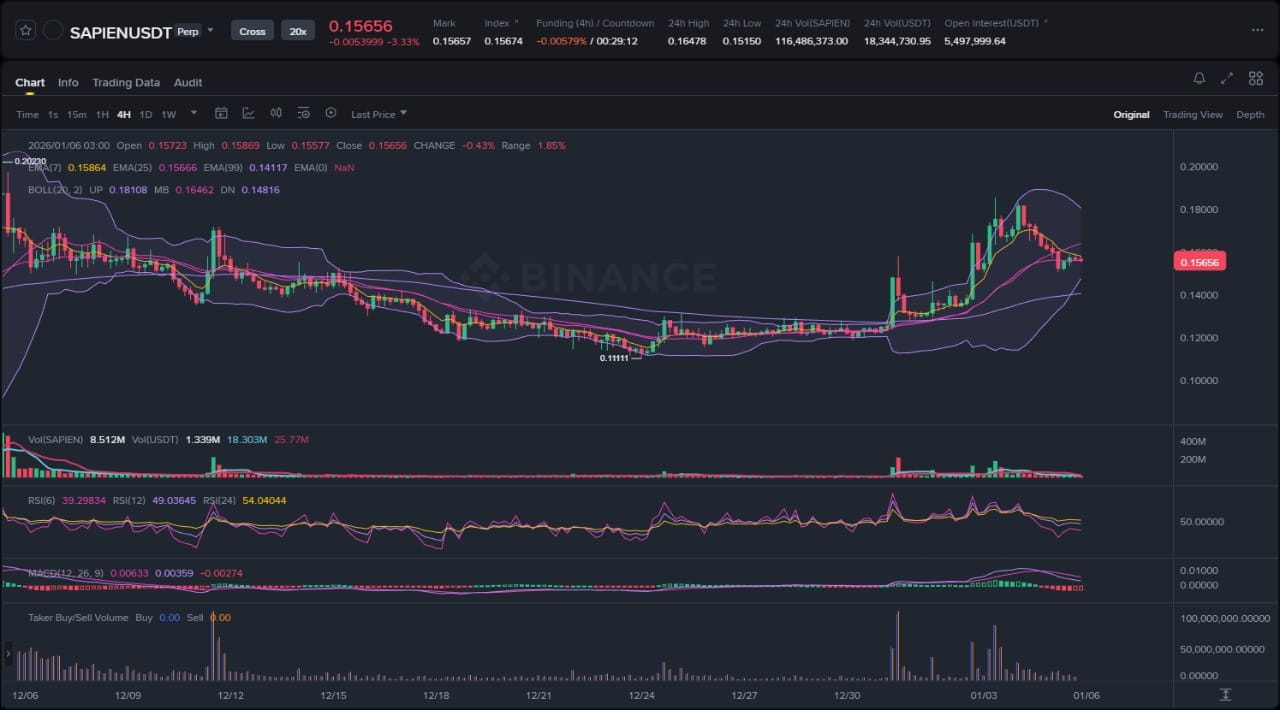This screenshot has height=710, width=1280.
Task: Click the Taker Buy/Sell Volume label
Action: pyautogui.click(x=78, y=618)
